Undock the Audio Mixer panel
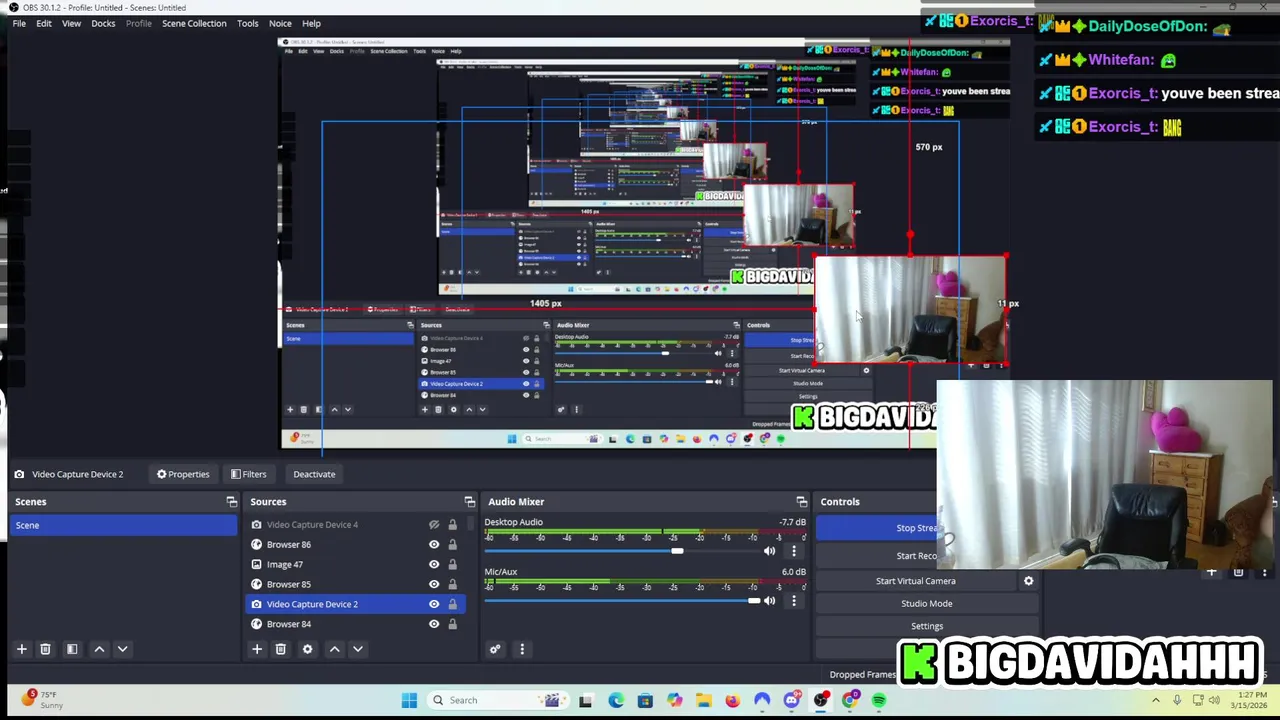Viewport: 1280px width, 720px height. pos(801,502)
